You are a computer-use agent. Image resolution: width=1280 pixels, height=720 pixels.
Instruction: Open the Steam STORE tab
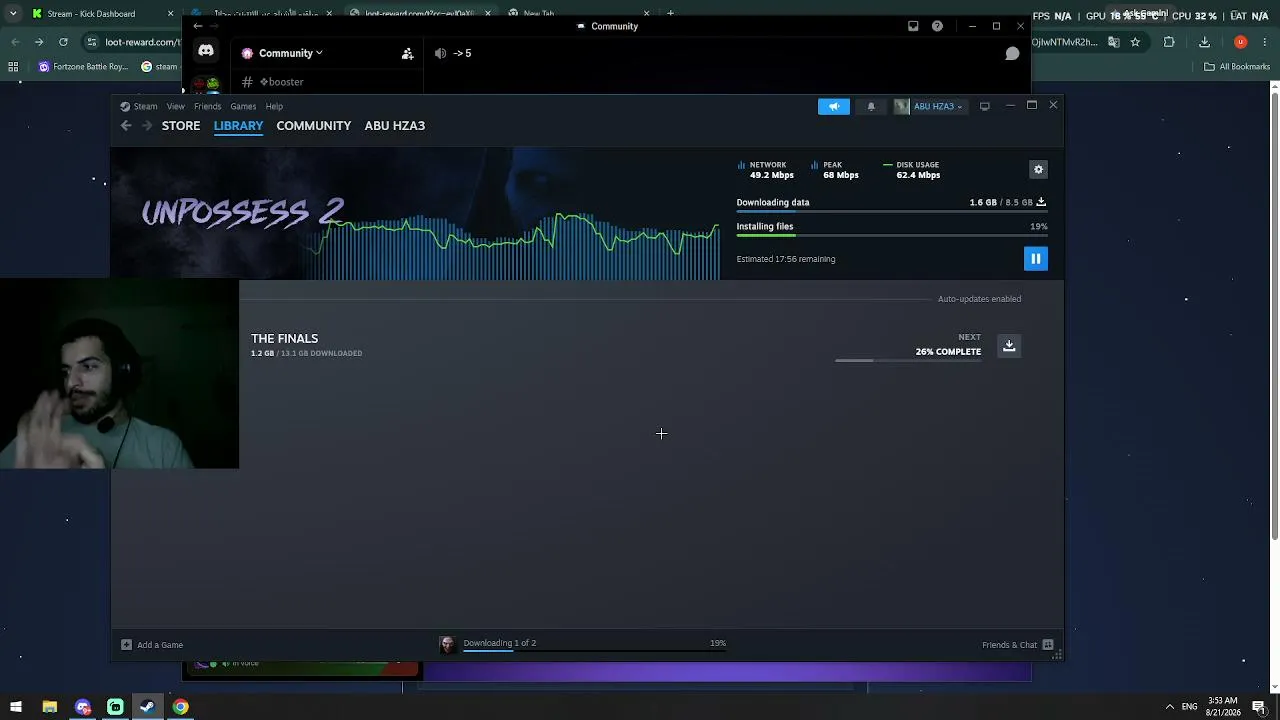tap(181, 126)
